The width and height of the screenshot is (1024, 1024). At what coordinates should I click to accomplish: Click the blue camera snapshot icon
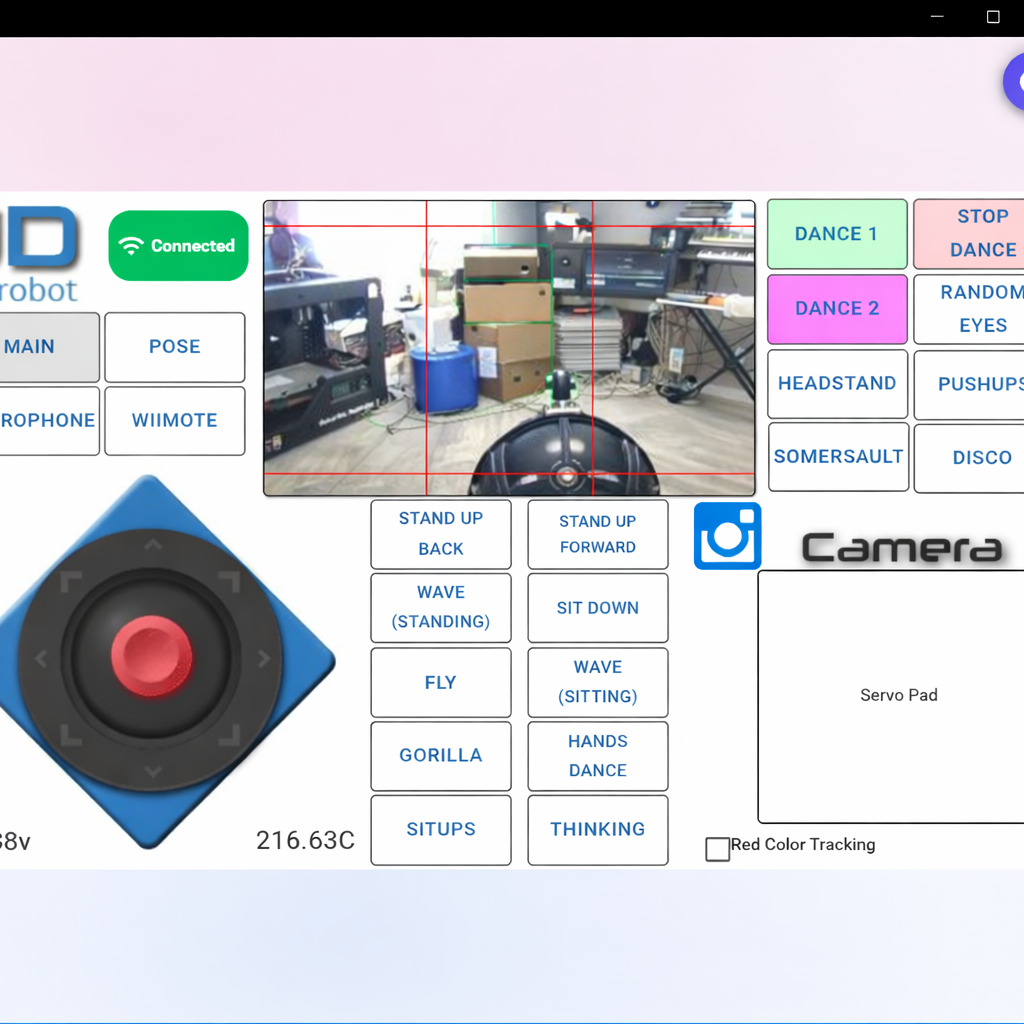[x=727, y=536]
